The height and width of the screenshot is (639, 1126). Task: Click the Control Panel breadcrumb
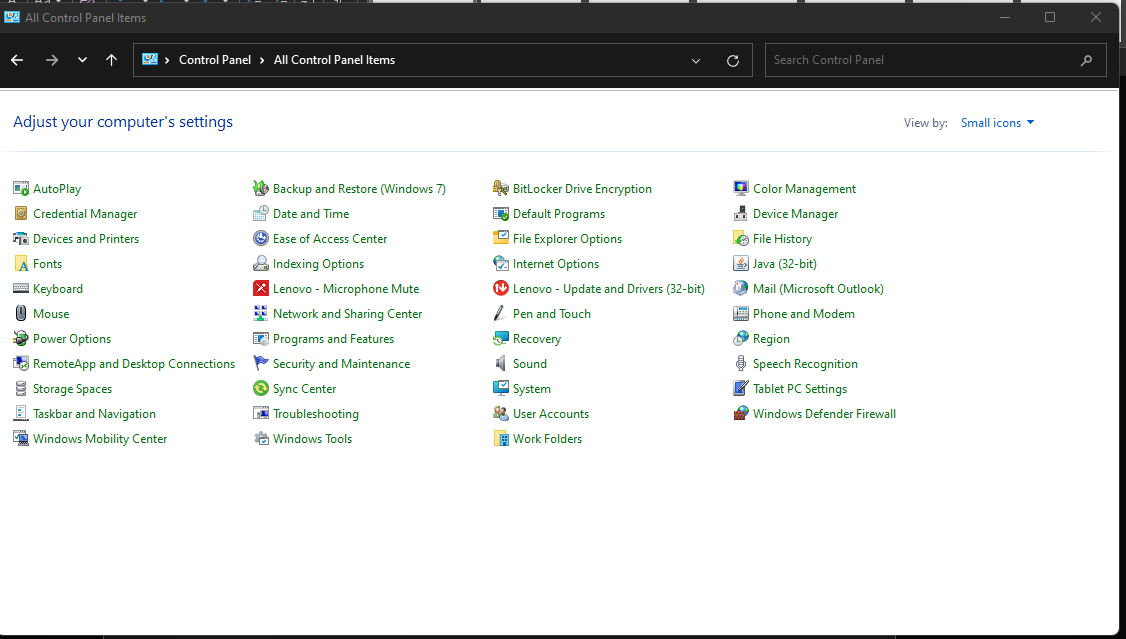215,60
